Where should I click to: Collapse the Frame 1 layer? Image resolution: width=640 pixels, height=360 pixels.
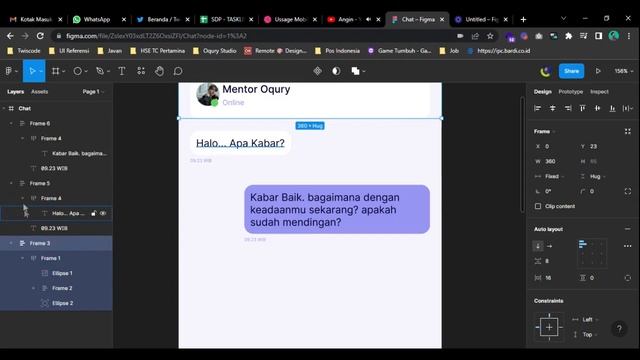tap(22, 258)
